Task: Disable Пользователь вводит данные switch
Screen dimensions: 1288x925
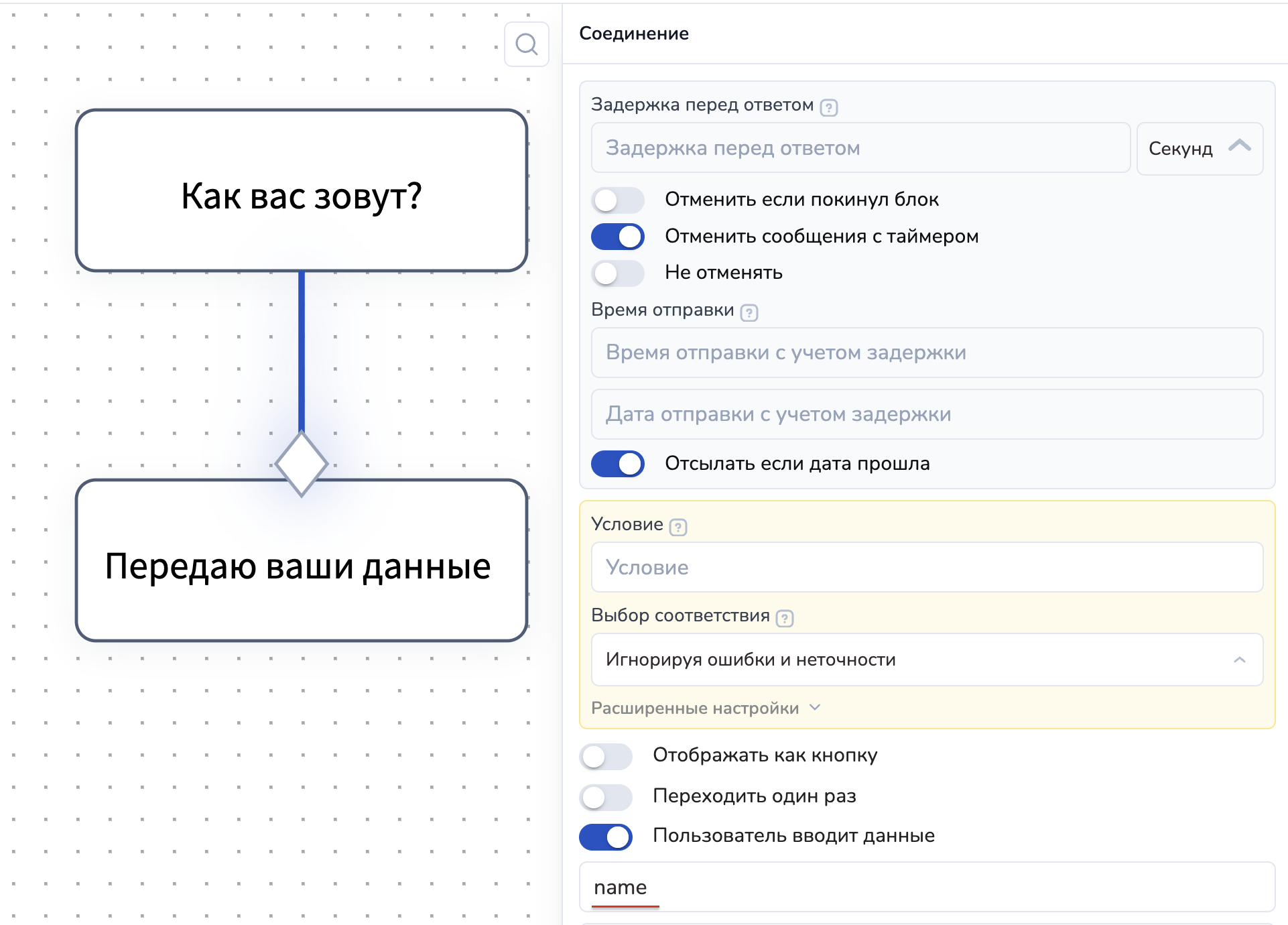Action: (x=605, y=837)
